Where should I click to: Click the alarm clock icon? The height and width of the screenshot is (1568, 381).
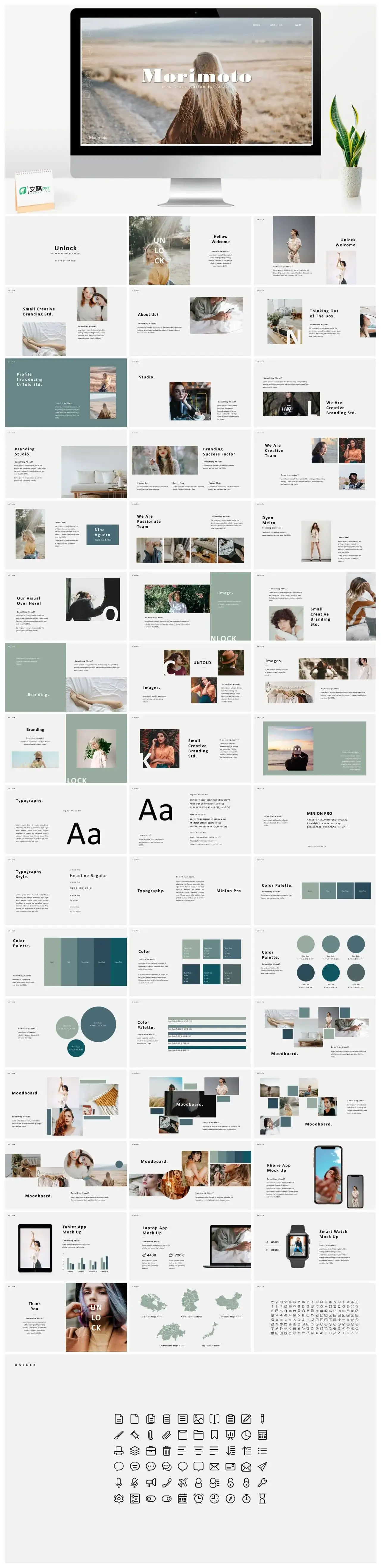198,1498
